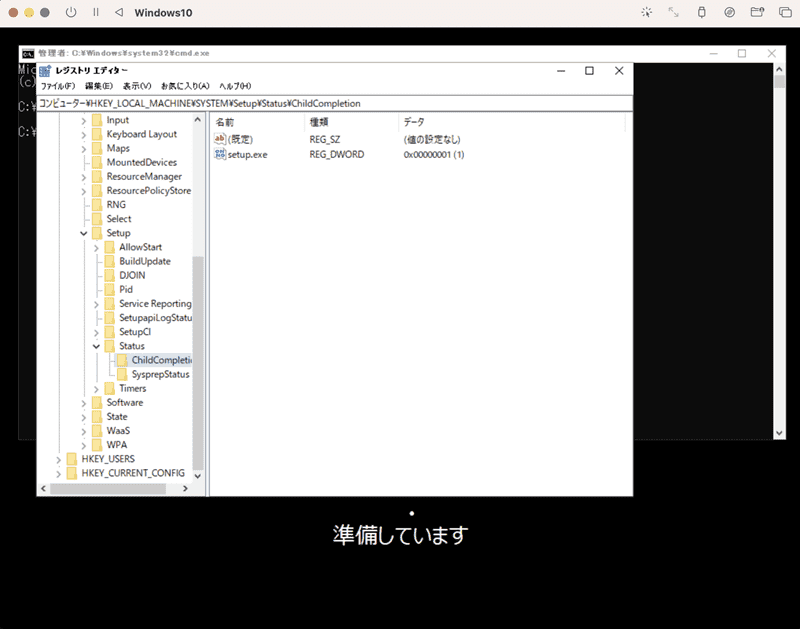This screenshot has height=629, width=800.
Task: Collapse the Status key
Action: (96, 346)
